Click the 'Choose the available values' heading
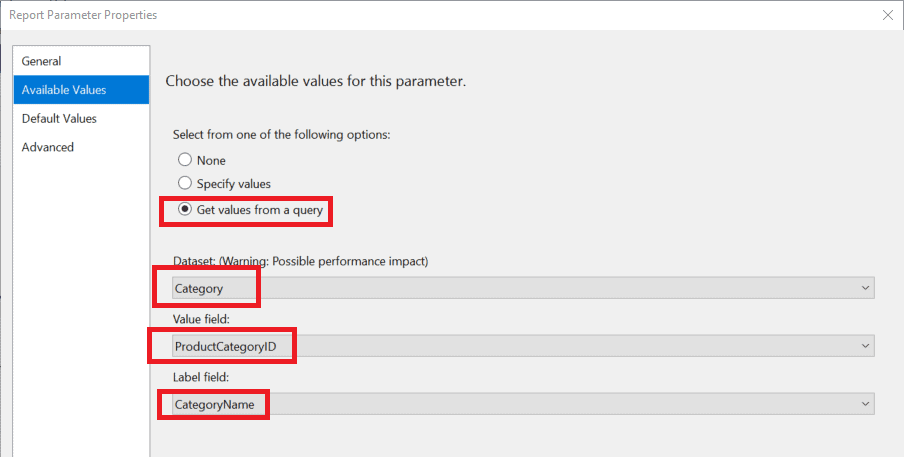The image size is (904, 457). (x=315, y=81)
